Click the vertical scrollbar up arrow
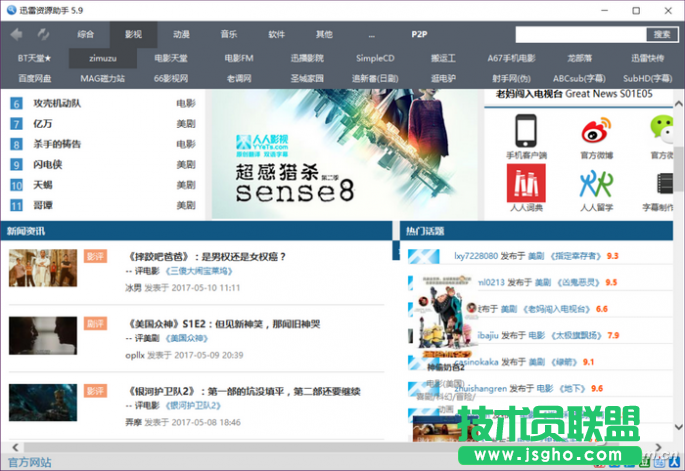Image resolution: width=685 pixels, height=471 pixels. (678, 104)
